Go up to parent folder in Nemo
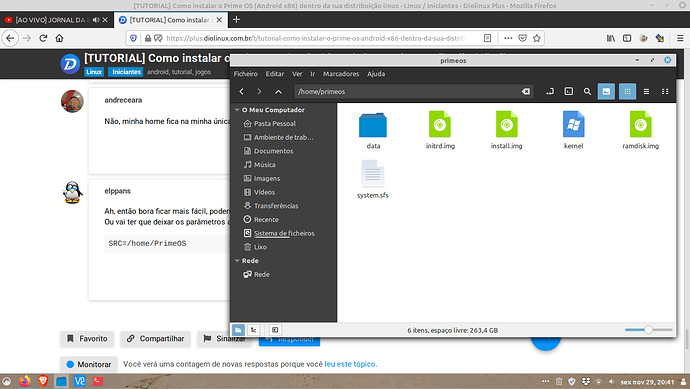690x389 pixels. pyautogui.click(x=278, y=92)
